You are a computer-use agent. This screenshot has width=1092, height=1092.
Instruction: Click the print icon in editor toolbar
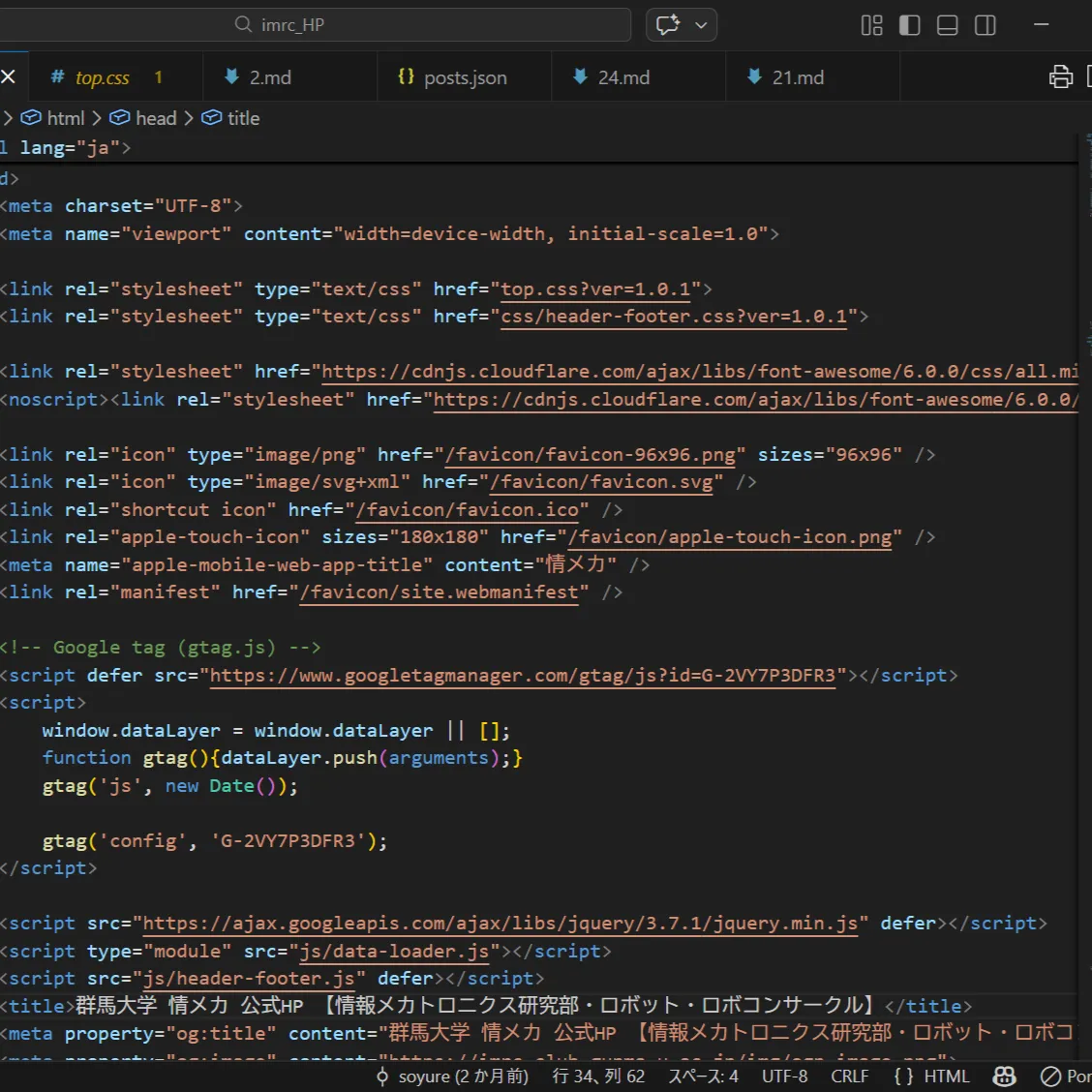(x=1061, y=77)
